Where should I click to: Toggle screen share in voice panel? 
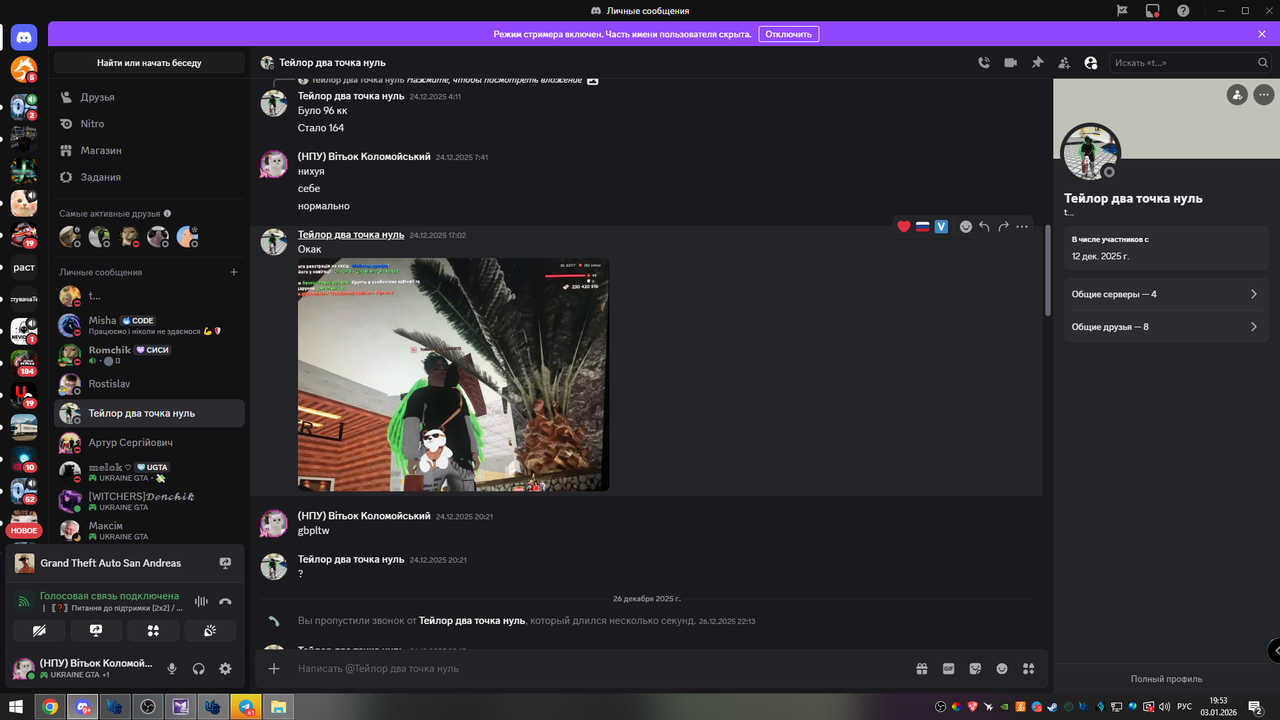(x=96, y=631)
